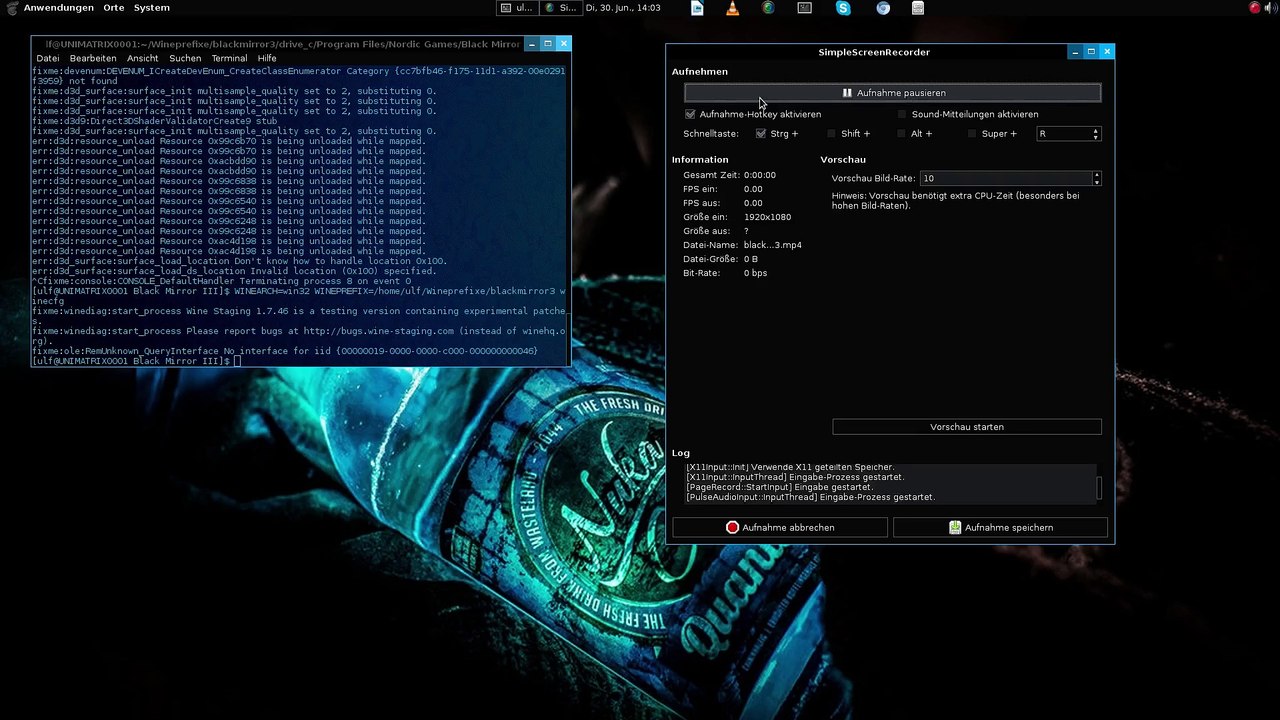This screenshot has width=1280, height=720.
Task: Click the Gesamt Zeit value 0:00:00
Action: tap(760, 175)
